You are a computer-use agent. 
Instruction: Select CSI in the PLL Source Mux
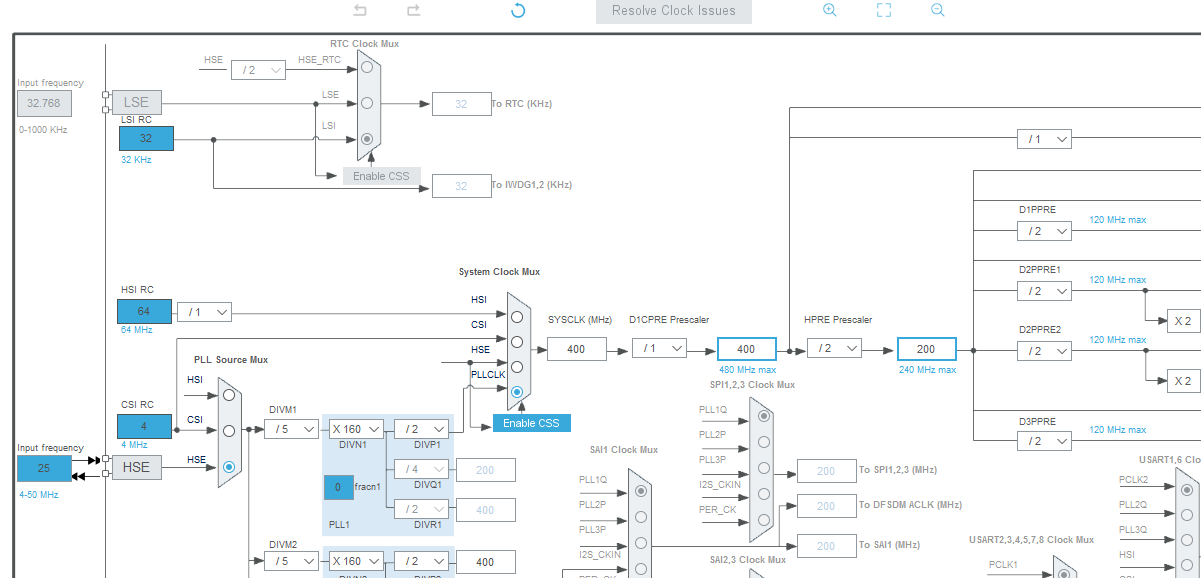[229, 431]
